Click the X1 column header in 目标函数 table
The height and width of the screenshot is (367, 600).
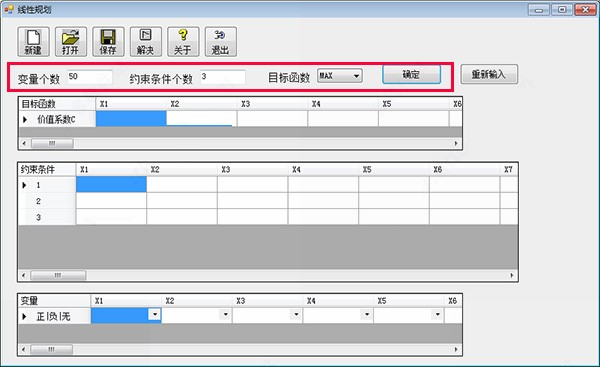131,104
